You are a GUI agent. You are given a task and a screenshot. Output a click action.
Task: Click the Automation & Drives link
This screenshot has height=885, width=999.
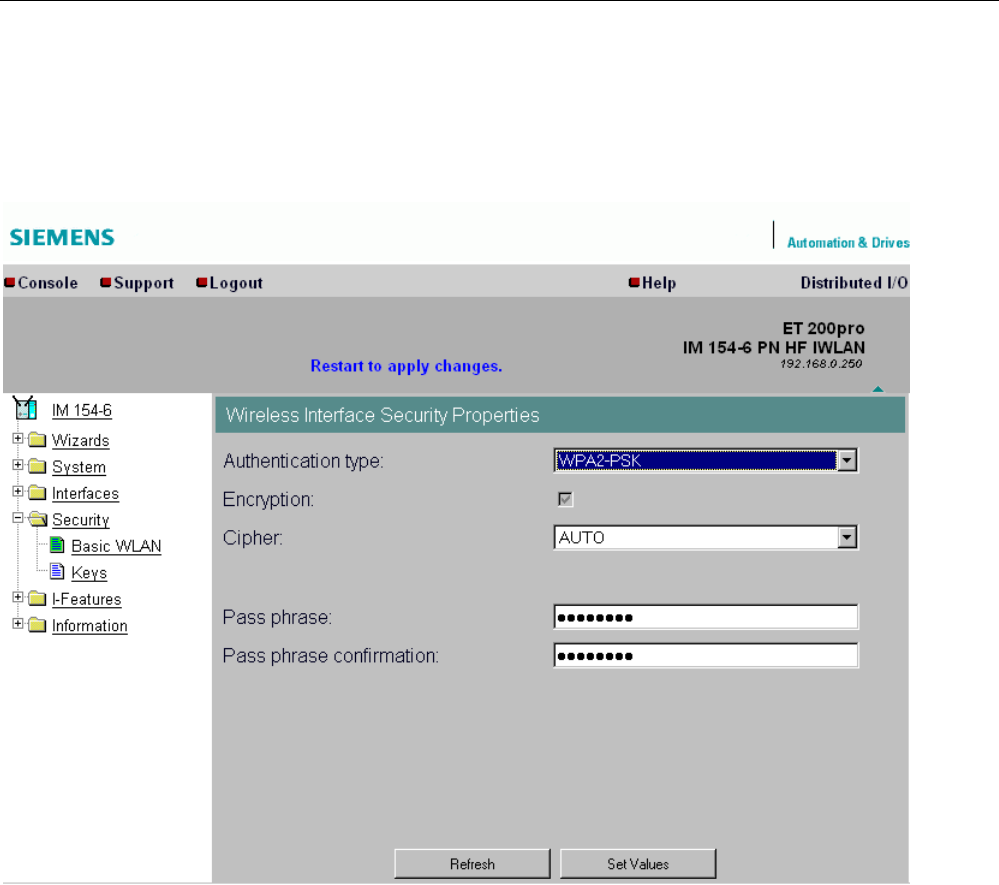(848, 243)
